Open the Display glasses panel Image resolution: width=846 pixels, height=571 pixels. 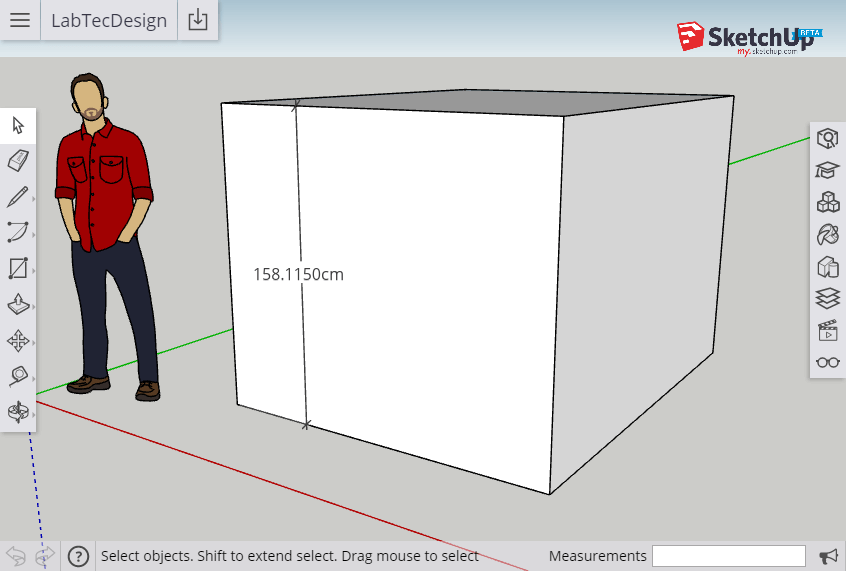828,362
